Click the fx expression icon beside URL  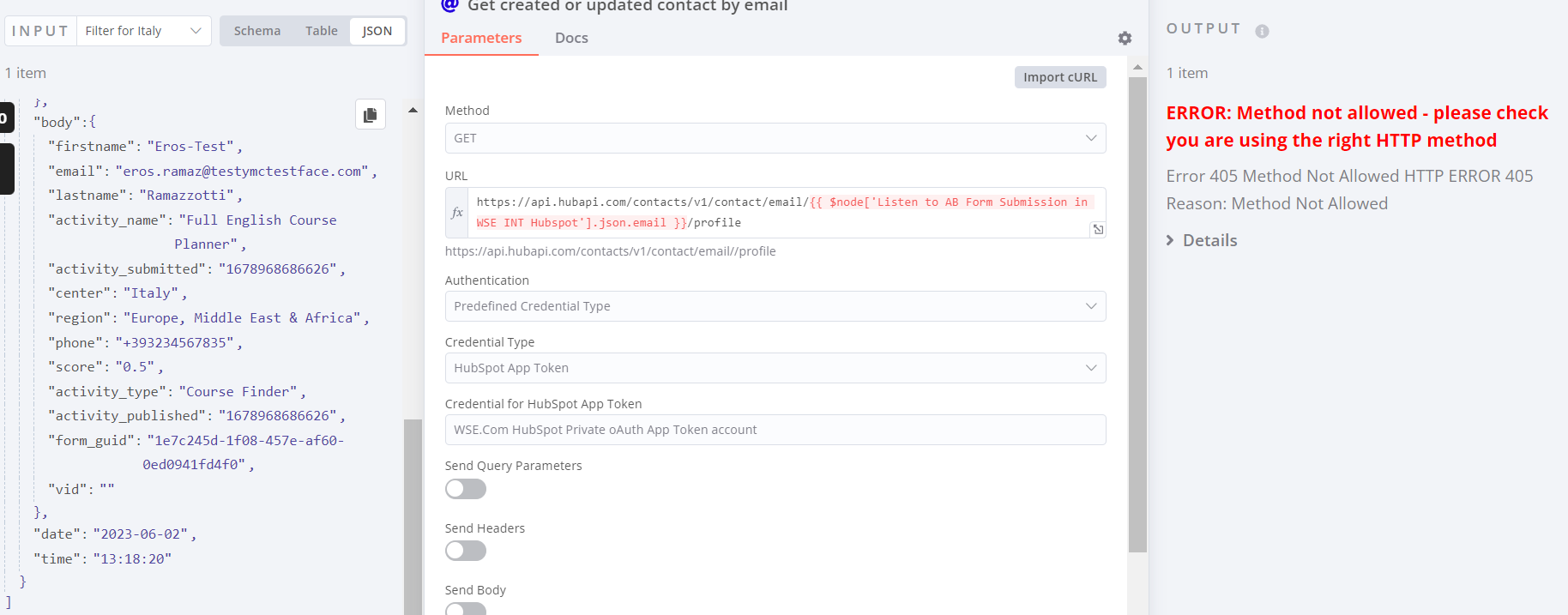pos(457,213)
